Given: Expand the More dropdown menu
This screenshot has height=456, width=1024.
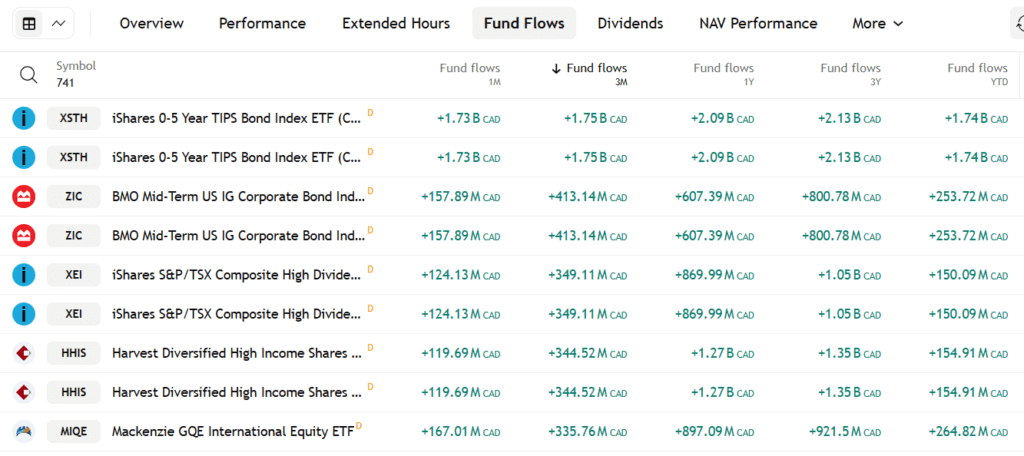Looking at the screenshot, I should (x=877, y=23).
